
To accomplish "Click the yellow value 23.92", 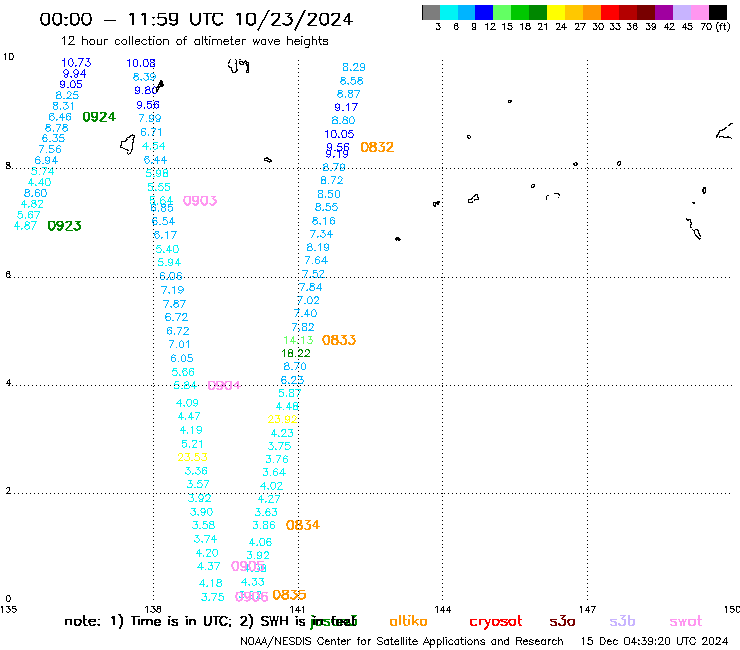I will click(282, 419).
